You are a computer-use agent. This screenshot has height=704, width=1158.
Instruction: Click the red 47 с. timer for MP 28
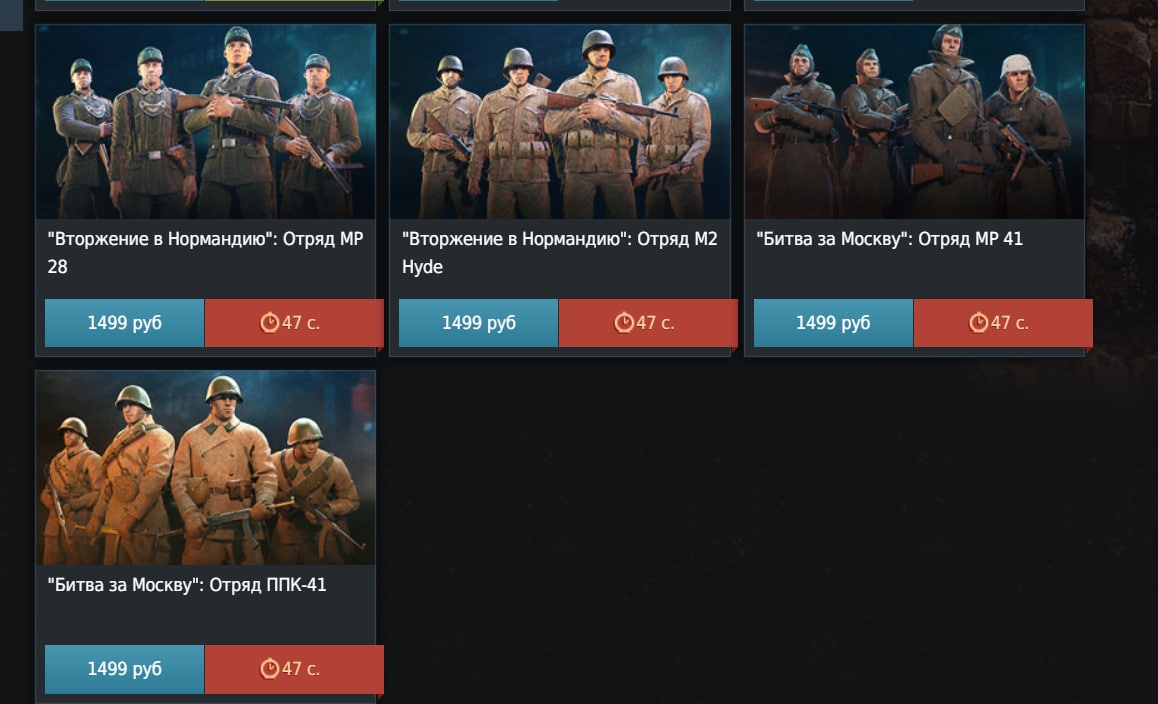(294, 323)
